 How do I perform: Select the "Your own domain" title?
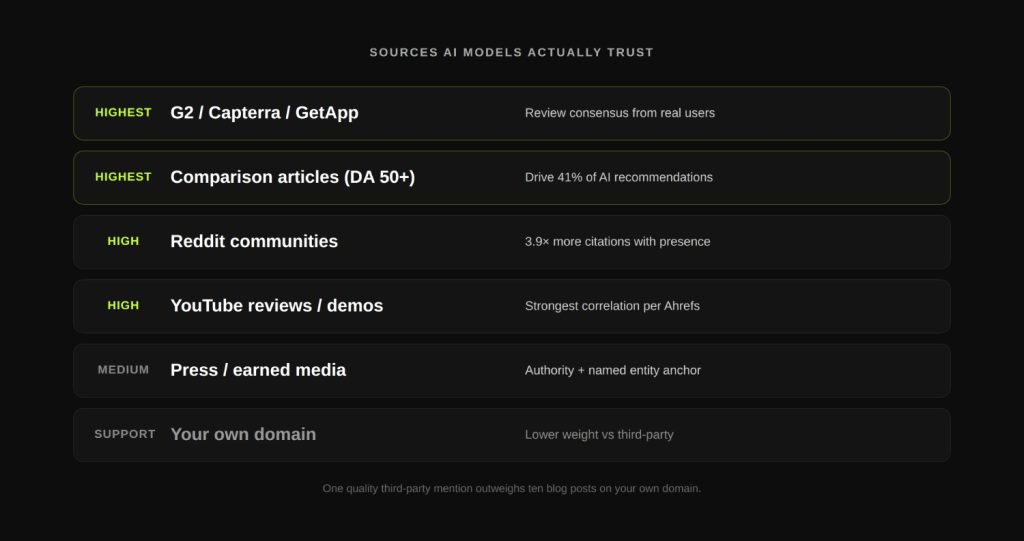click(243, 434)
